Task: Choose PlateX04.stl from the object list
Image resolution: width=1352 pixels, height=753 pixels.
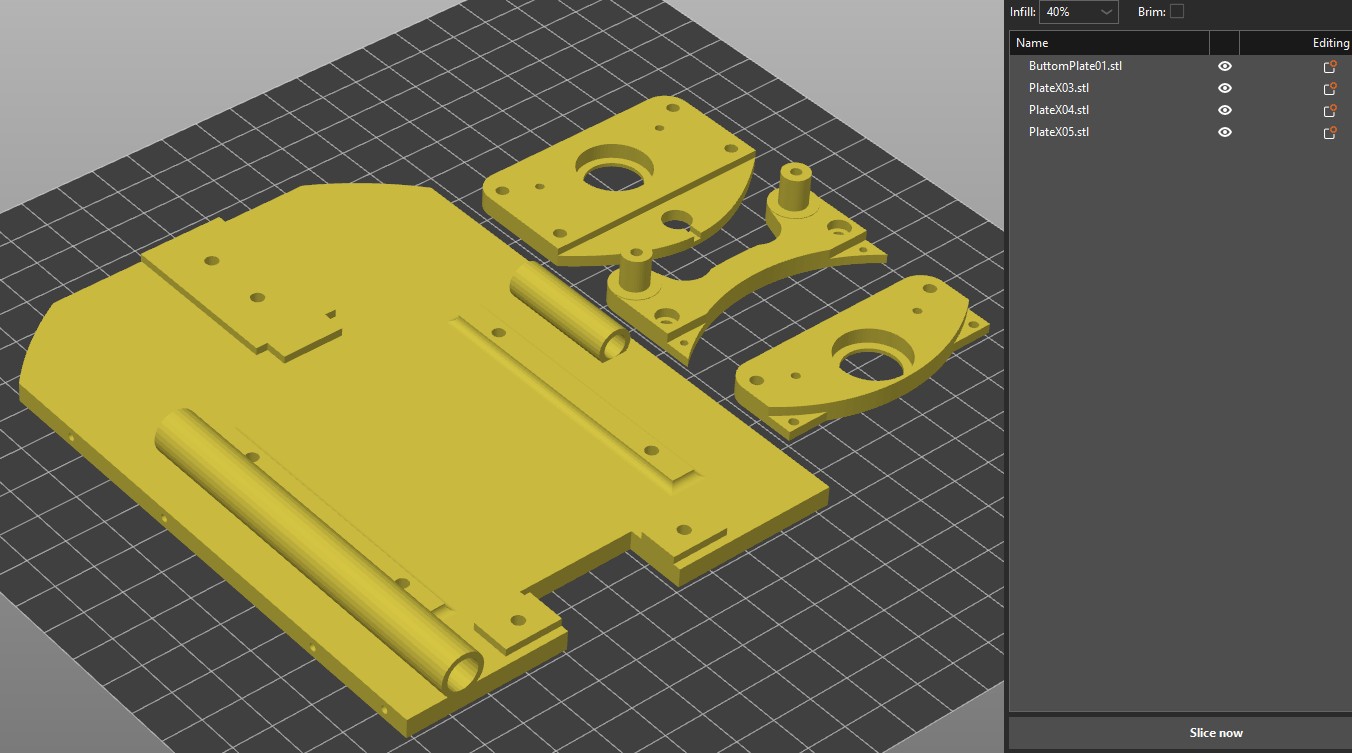Action: tap(1058, 110)
